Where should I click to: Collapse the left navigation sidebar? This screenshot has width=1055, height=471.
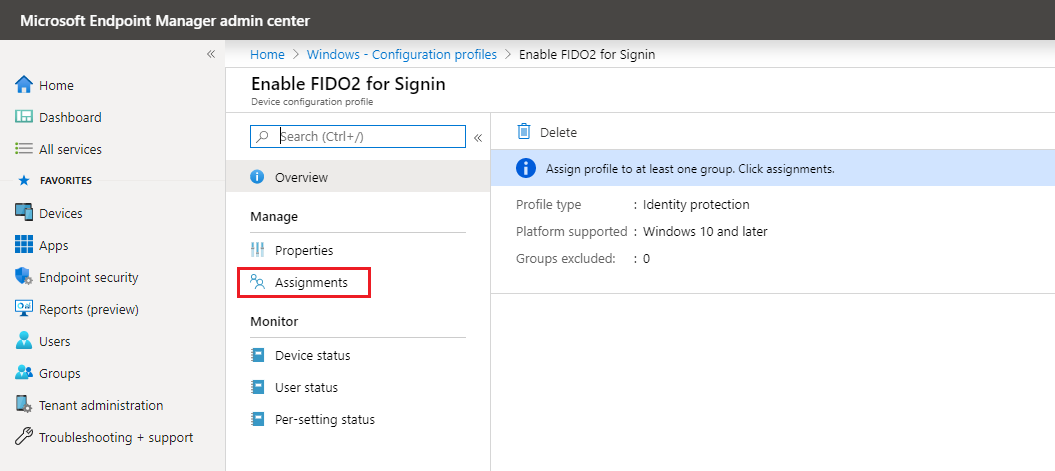[211, 54]
